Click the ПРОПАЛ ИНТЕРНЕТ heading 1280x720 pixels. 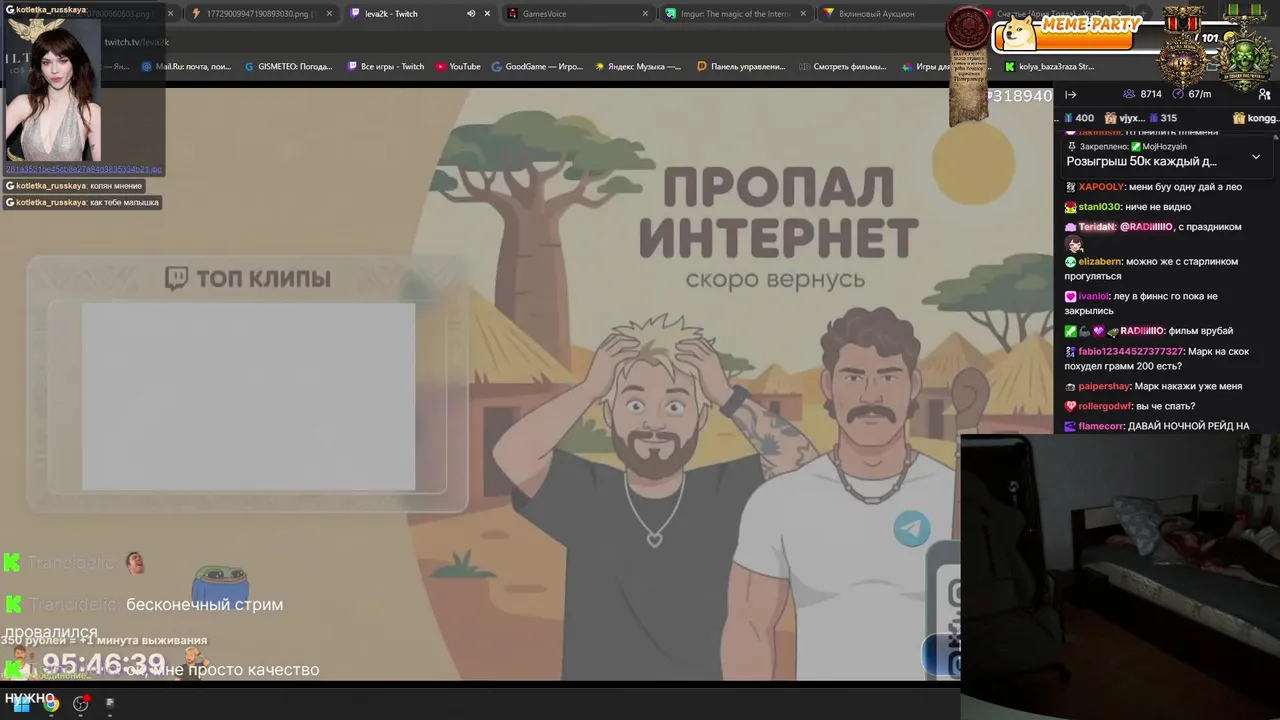777,213
